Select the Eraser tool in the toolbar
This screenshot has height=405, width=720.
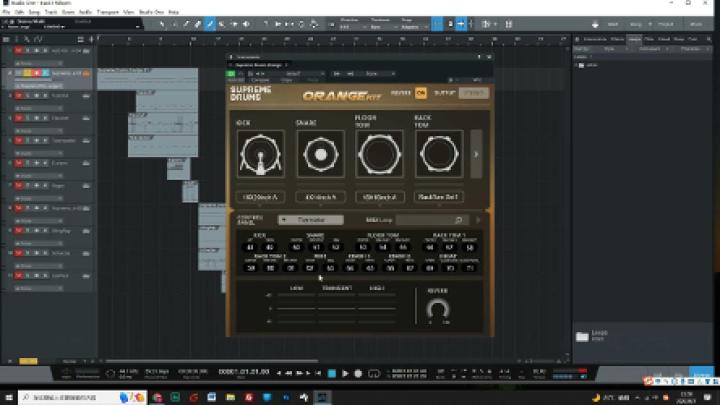pyautogui.click(x=198, y=24)
